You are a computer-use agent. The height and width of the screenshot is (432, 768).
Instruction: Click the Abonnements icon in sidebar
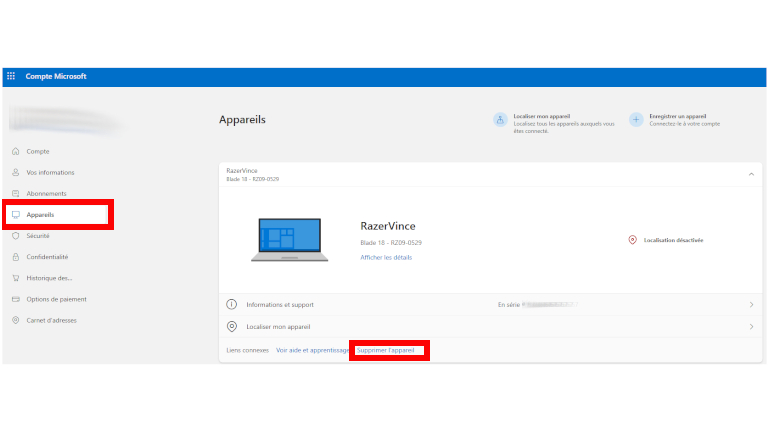(16, 193)
